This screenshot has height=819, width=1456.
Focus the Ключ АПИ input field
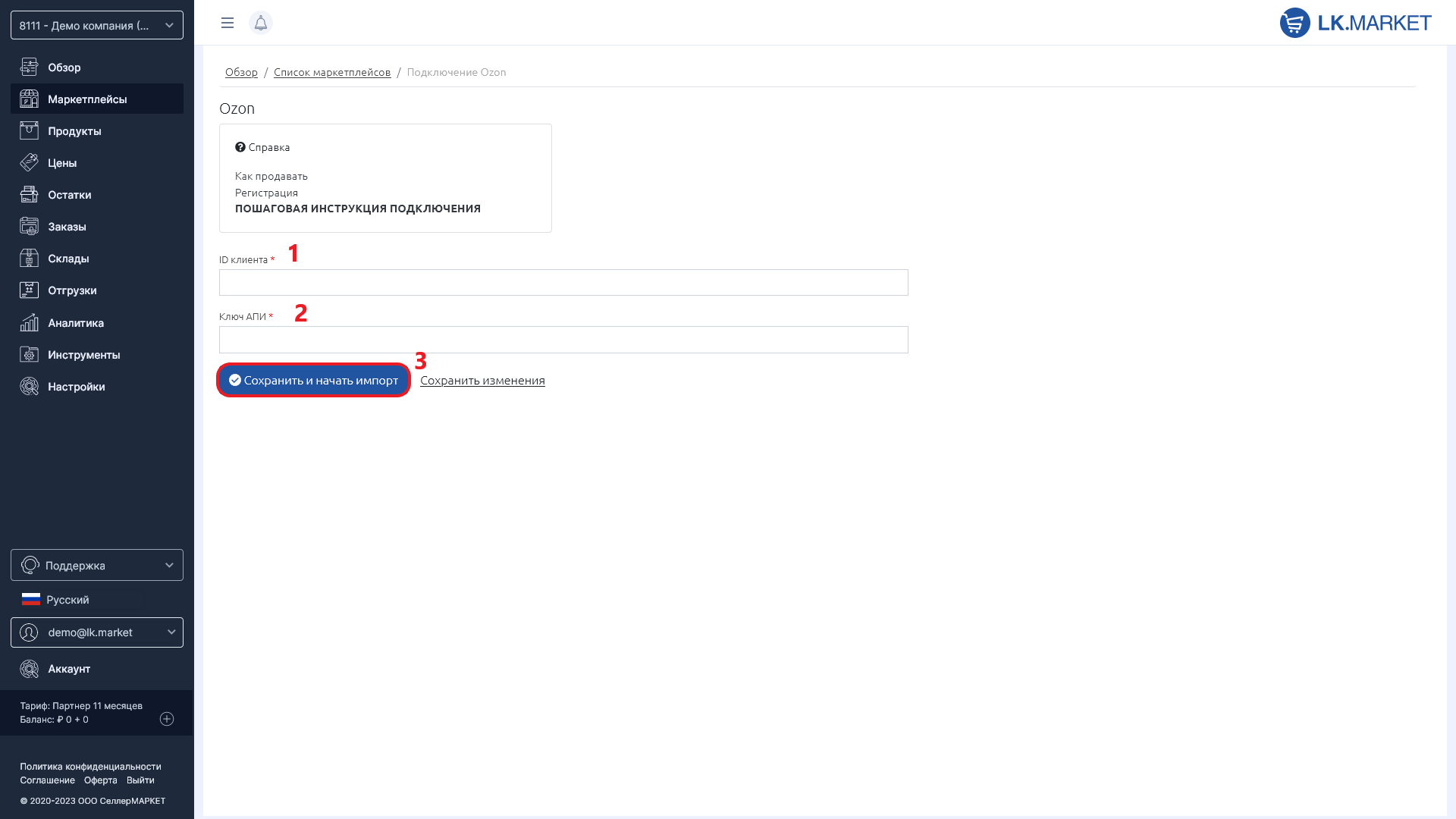click(563, 340)
